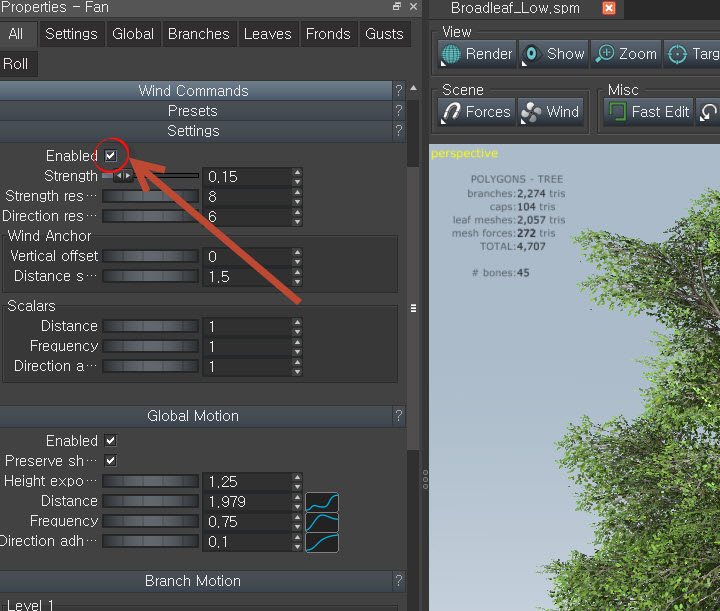Select the All properties tab
This screenshot has height=611, width=720.
click(x=16, y=34)
